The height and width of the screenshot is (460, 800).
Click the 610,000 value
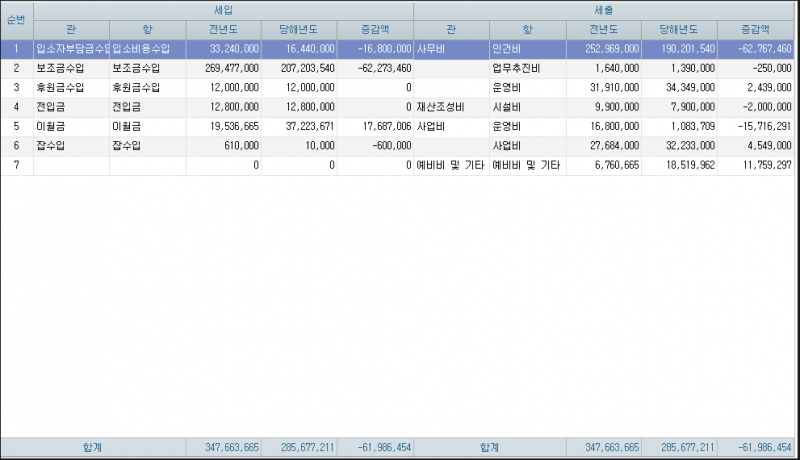point(242,146)
